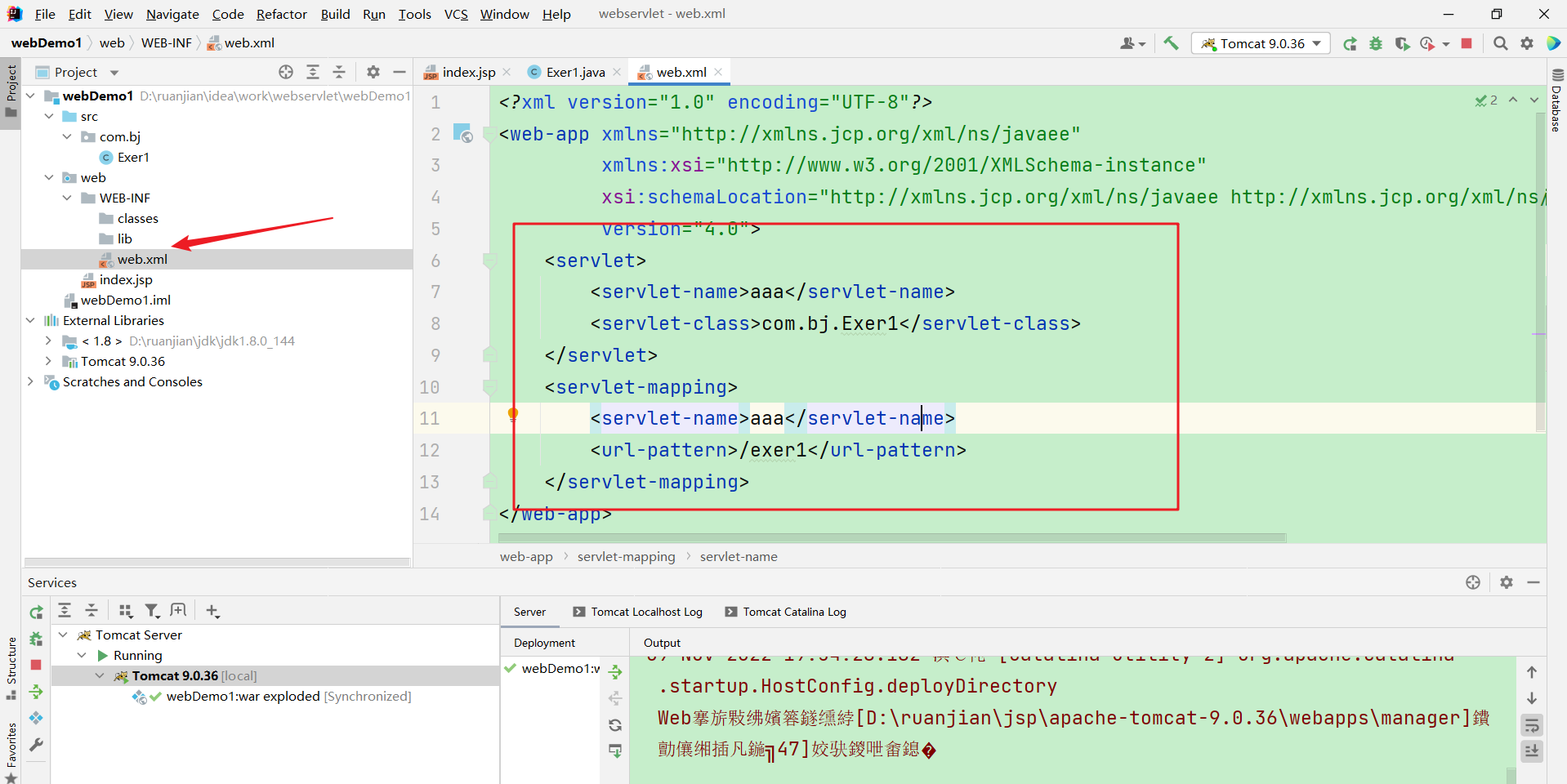This screenshot has height=784, width=1567.
Task: Collapse the Running node in Services
Action: (82, 655)
